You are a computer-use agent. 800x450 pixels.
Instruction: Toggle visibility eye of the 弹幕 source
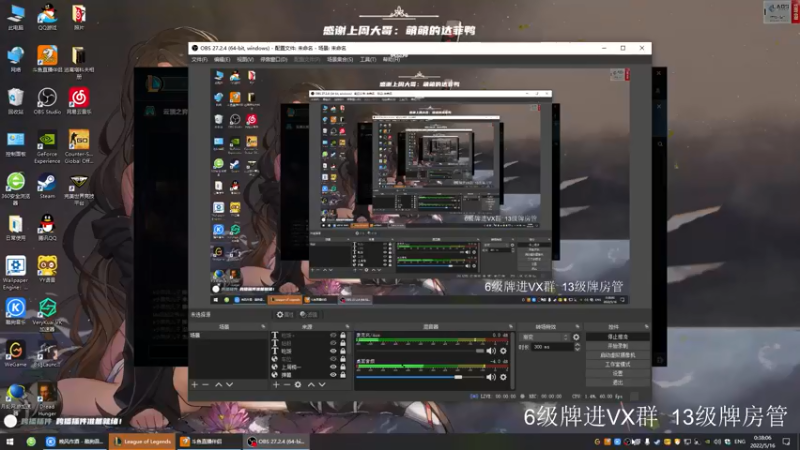coord(333,375)
